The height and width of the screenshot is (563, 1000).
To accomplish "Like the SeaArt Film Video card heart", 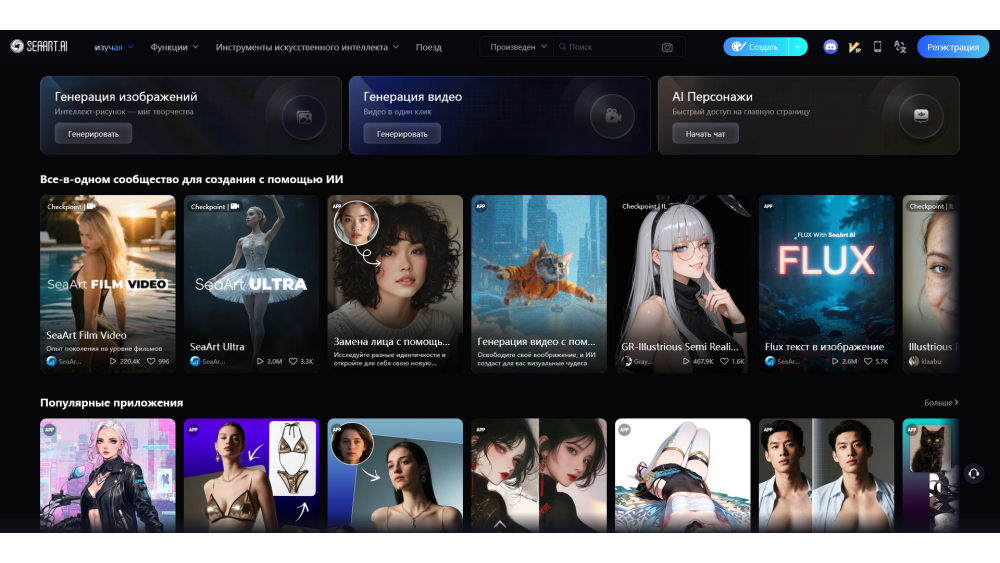I will [x=151, y=361].
